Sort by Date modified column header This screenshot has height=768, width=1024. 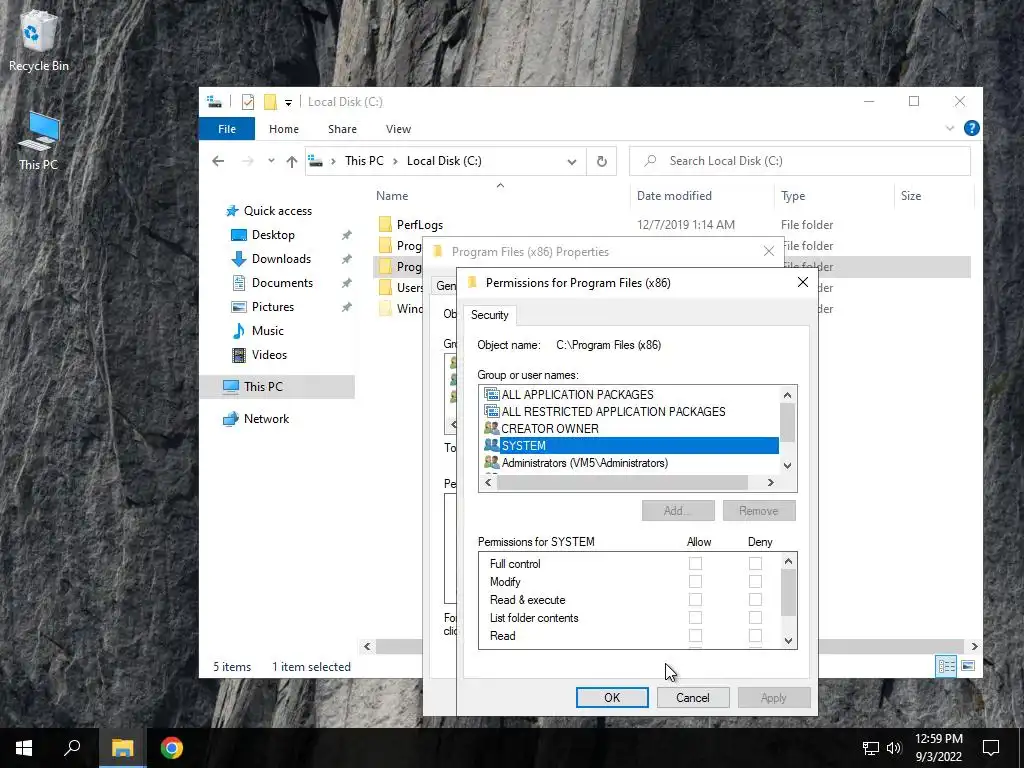tap(674, 196)
